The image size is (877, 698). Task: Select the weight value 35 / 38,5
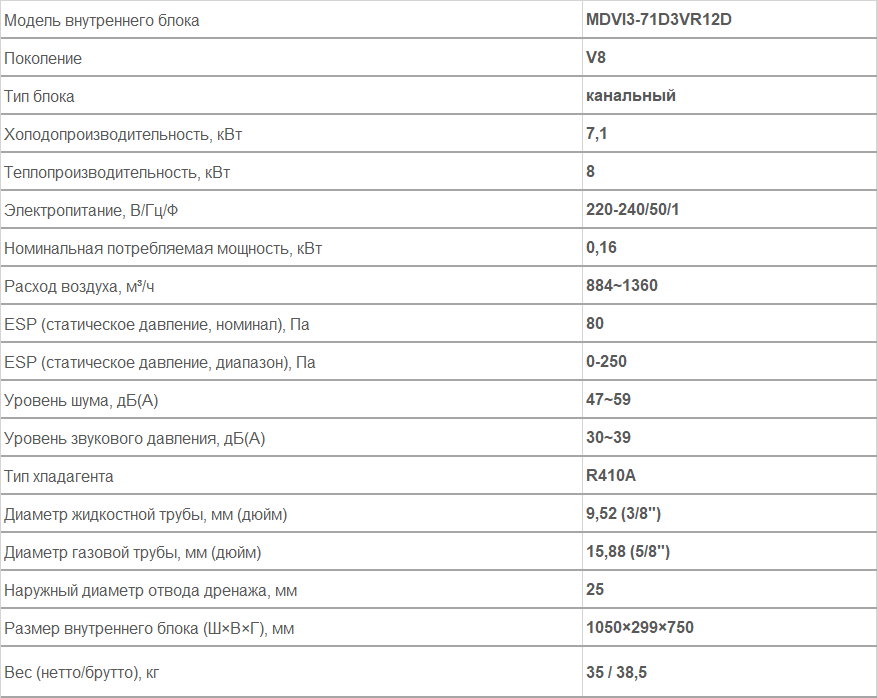[x=616, y=672]
